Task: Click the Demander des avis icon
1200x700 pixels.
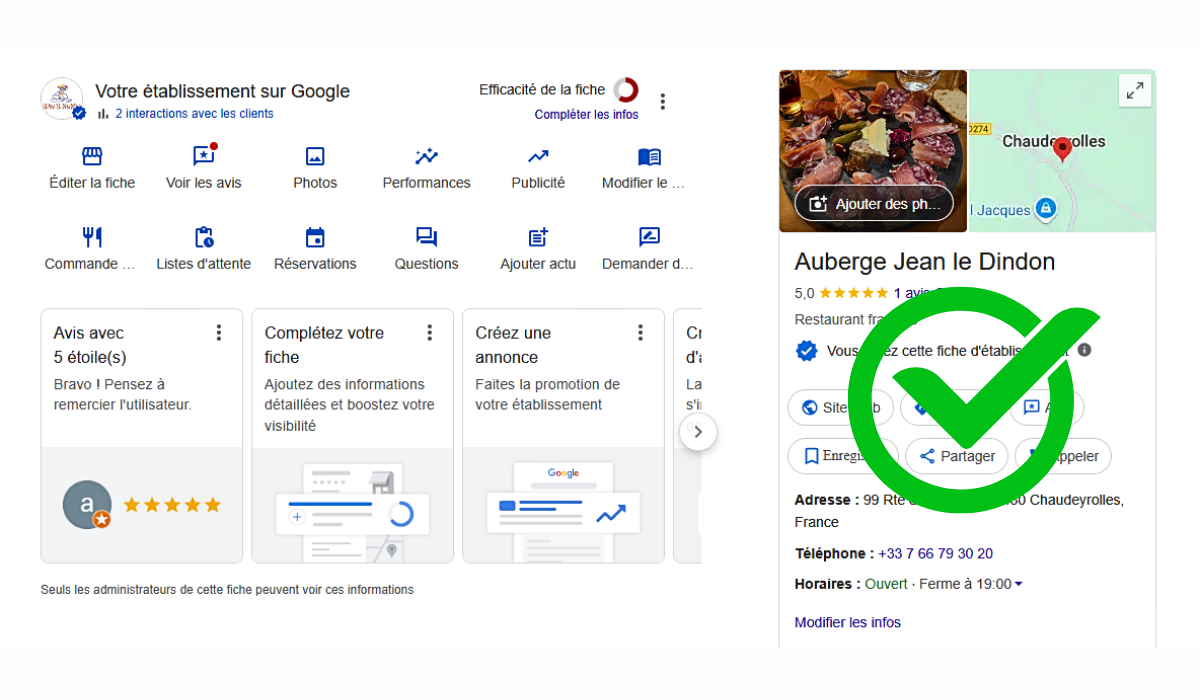Action: point(649,237)
